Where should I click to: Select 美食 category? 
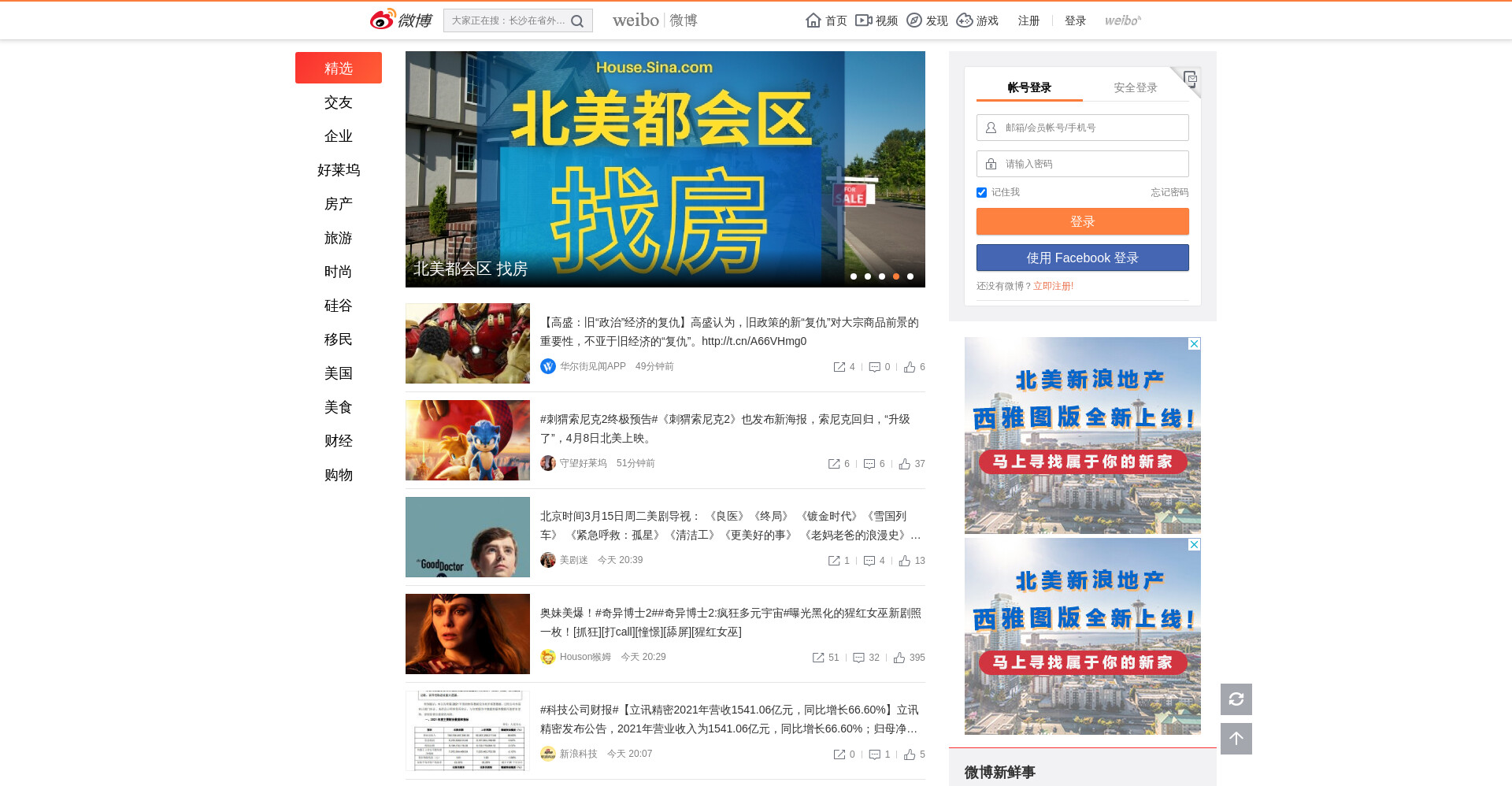(339, 407)
